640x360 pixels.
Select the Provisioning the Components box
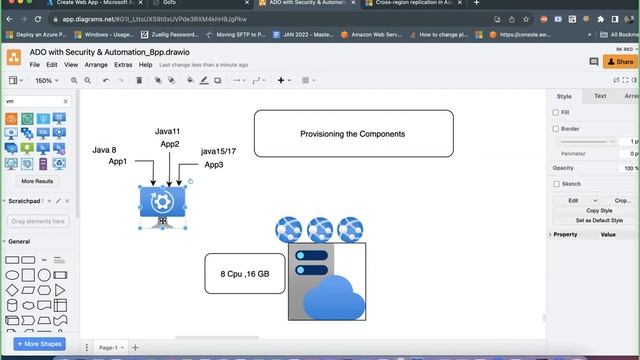point(353,133)
